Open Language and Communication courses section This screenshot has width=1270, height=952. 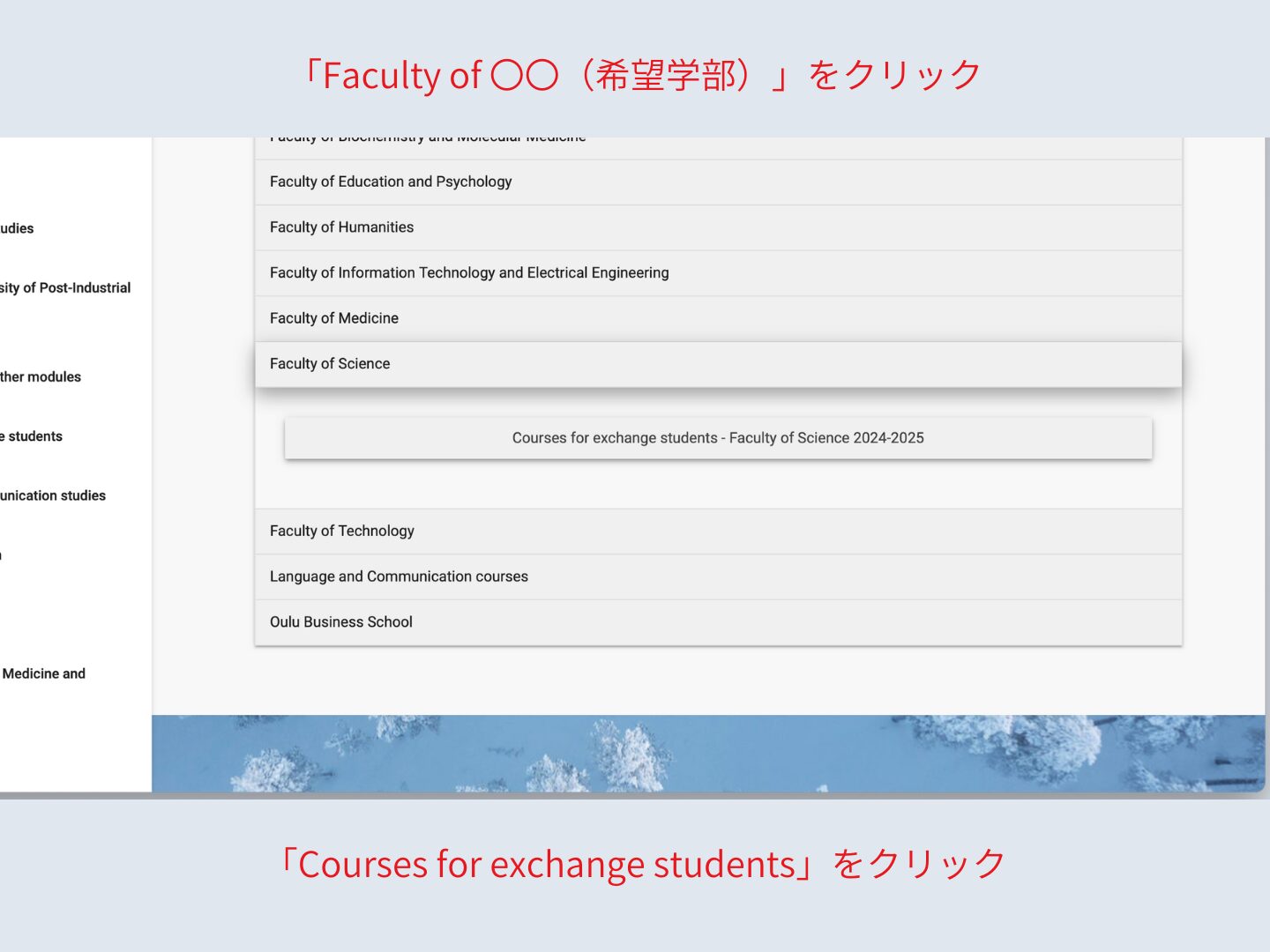pyautogui.click(x=399, y=576)
